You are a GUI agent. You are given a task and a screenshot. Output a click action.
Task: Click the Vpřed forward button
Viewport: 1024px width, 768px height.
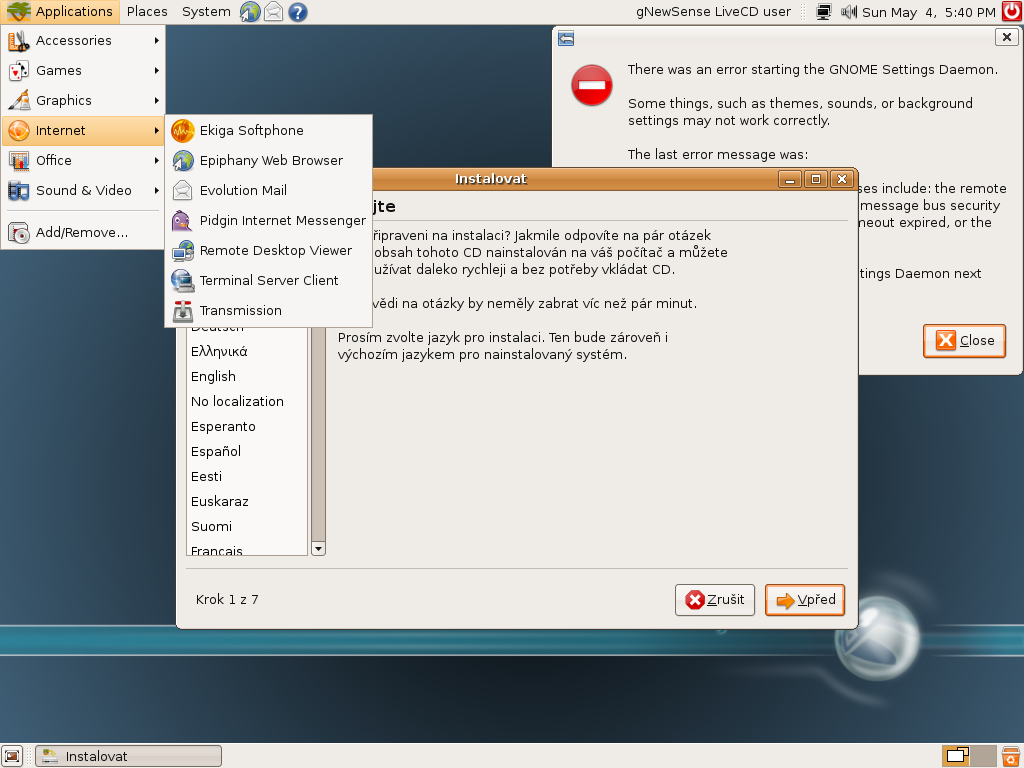(805, 600)
